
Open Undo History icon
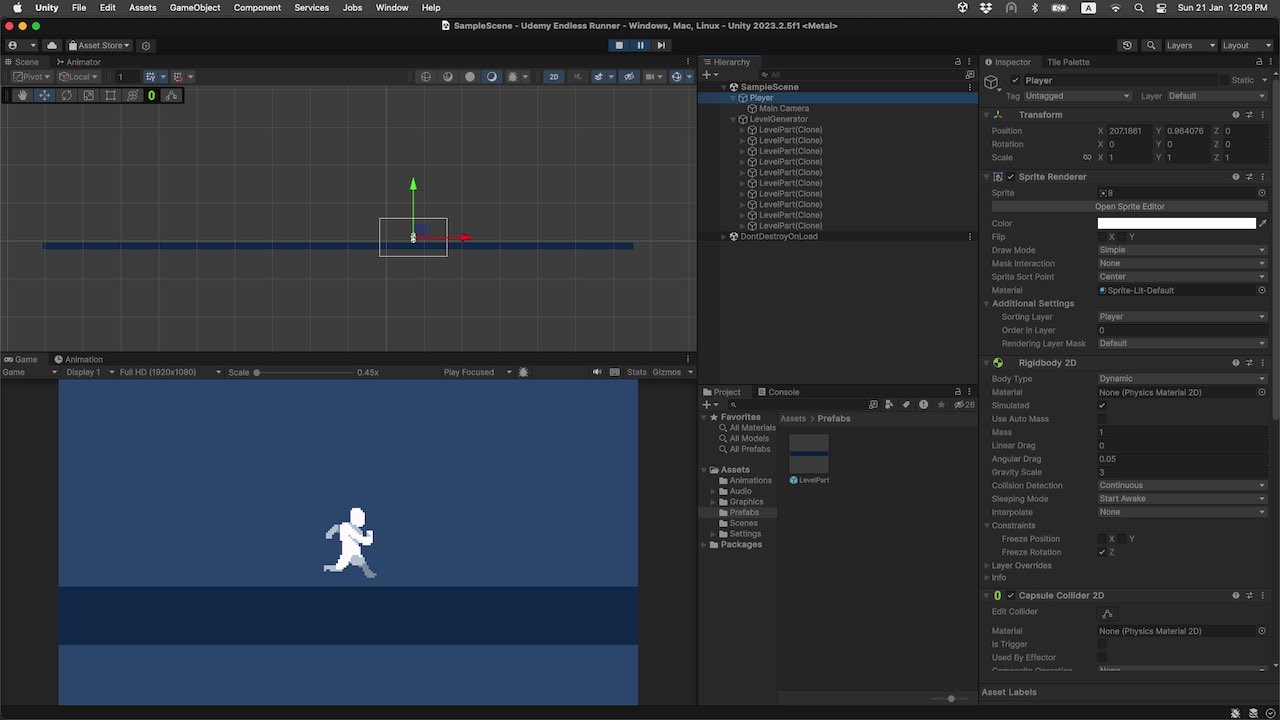[x=1128, y=45]
